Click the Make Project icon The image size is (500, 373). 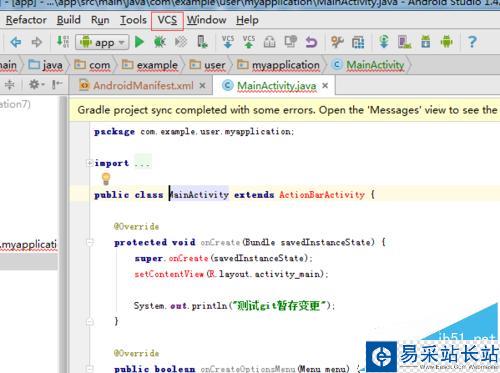point(63,42)
